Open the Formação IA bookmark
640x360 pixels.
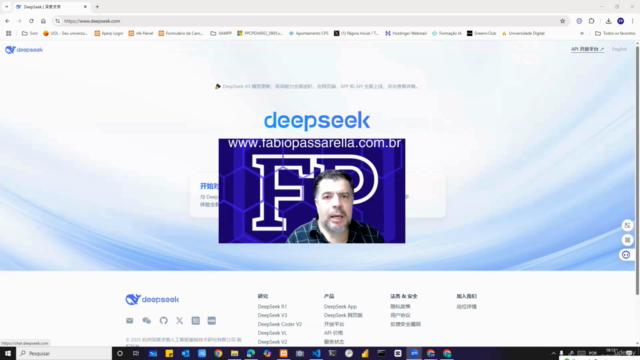(447, 33)
